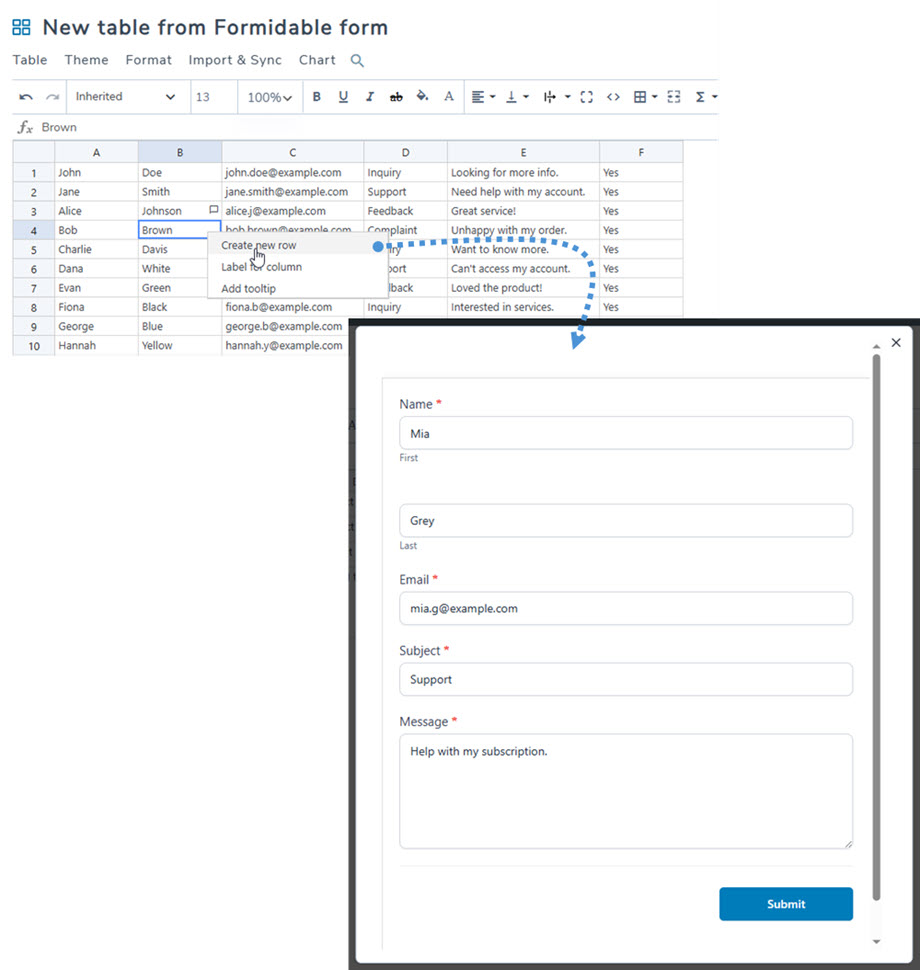Click the code brackets icon
The height and width of the screenshot is (970, 920).
pyautogui.click(x=613, y=97)
